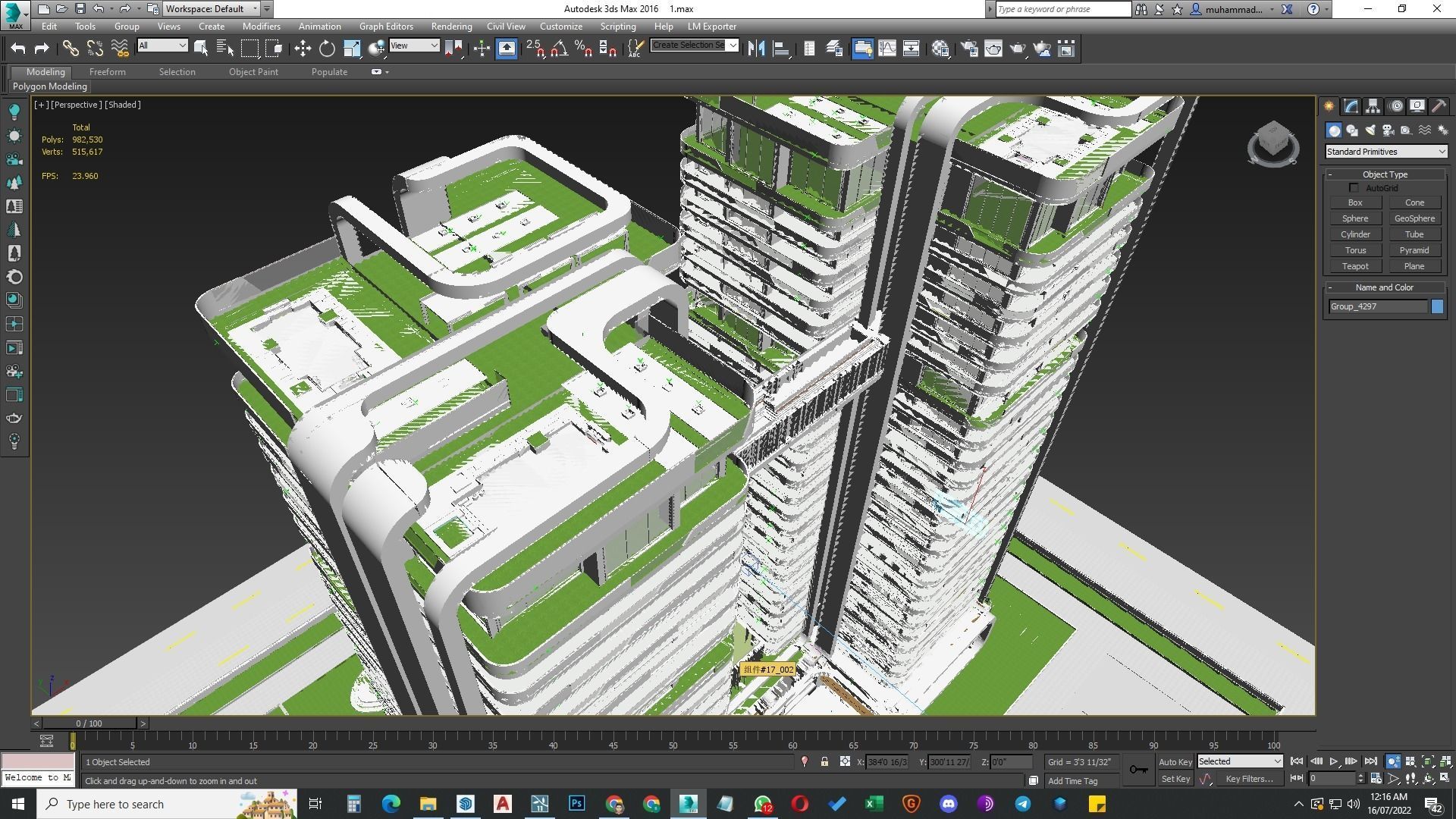Collapse the Object Type rollout
1456x819 pixels.
click(x=1385, y=174)
